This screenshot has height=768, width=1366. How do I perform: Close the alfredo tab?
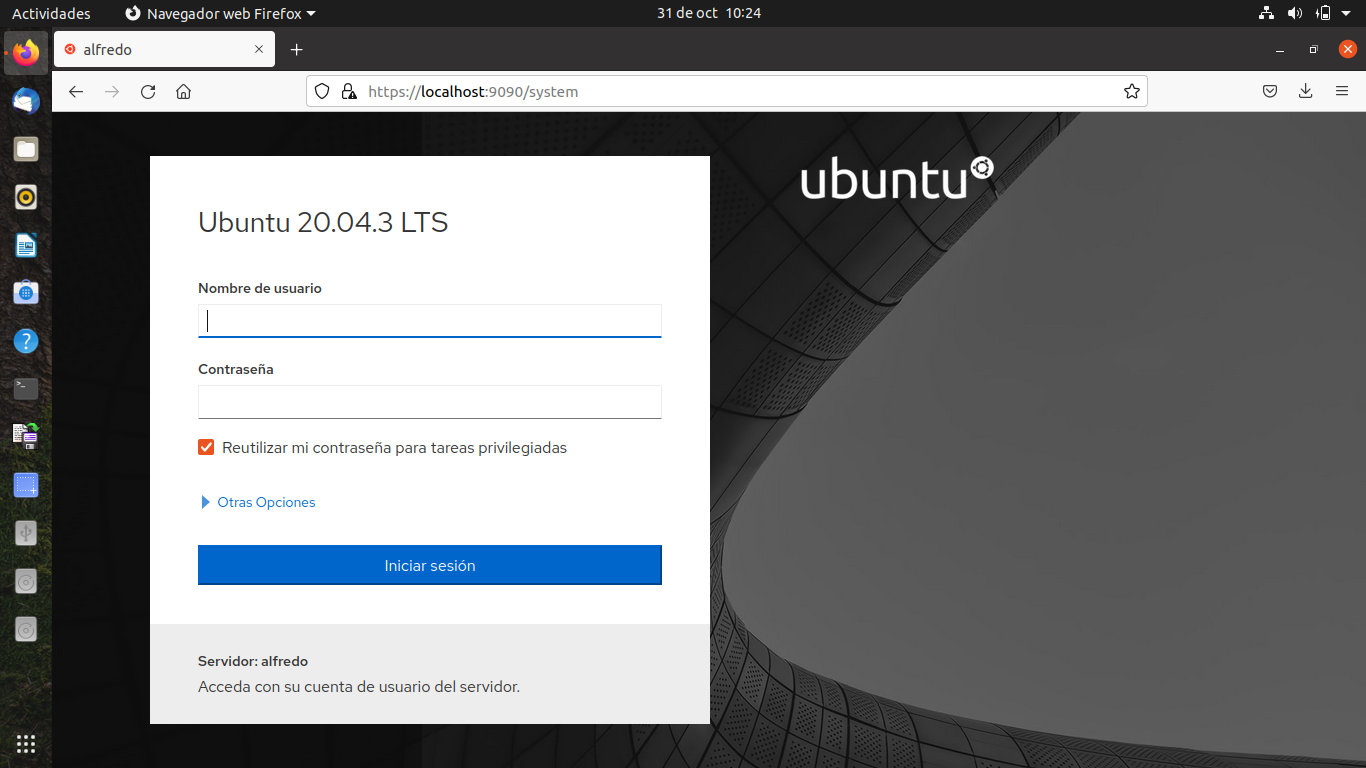259,49
